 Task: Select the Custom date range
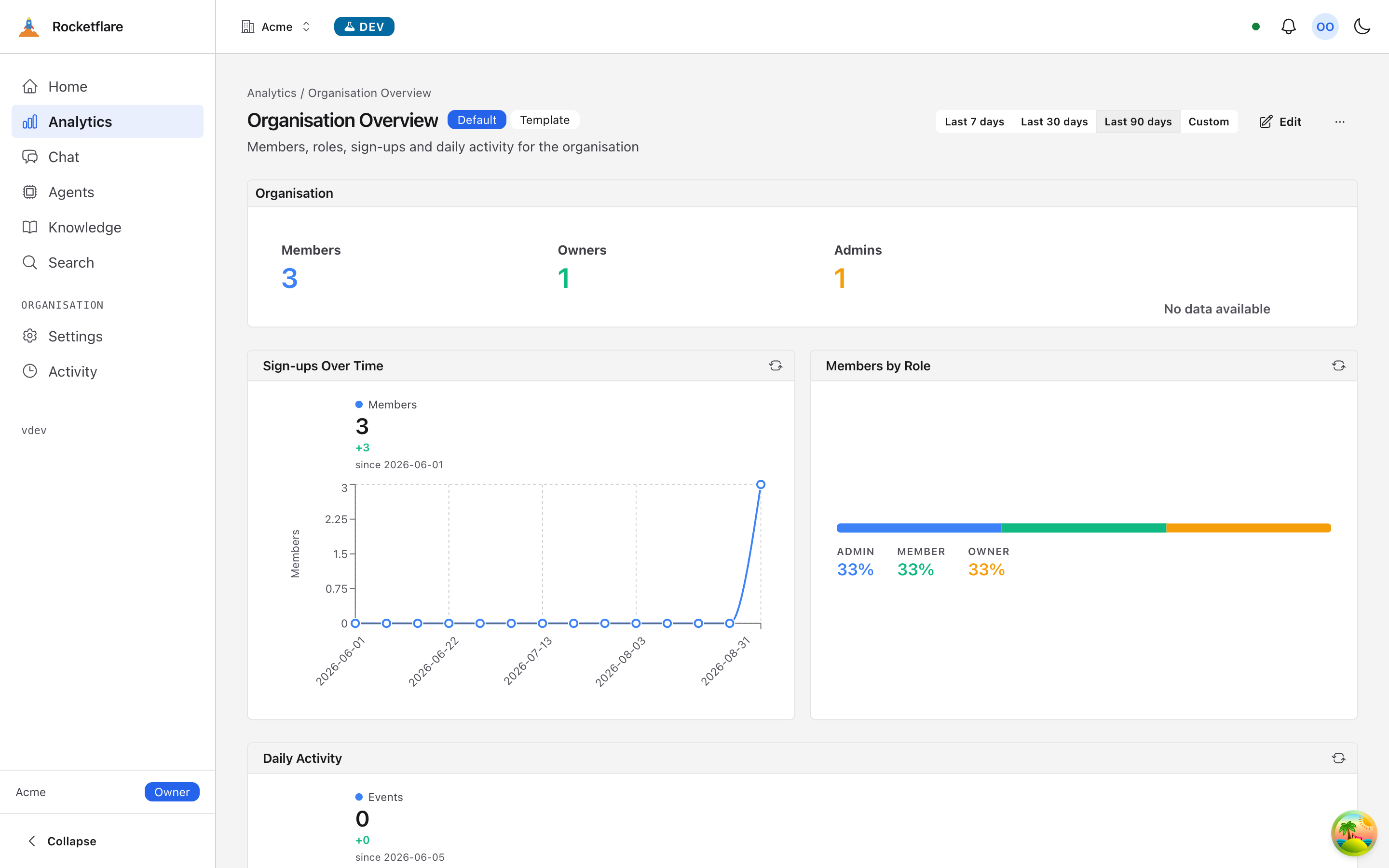point(1208,122)
